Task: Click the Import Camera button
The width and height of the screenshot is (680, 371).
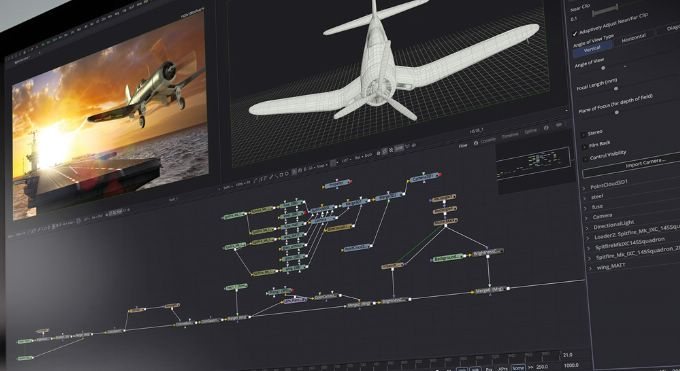Action: click(x=645, y=164)
